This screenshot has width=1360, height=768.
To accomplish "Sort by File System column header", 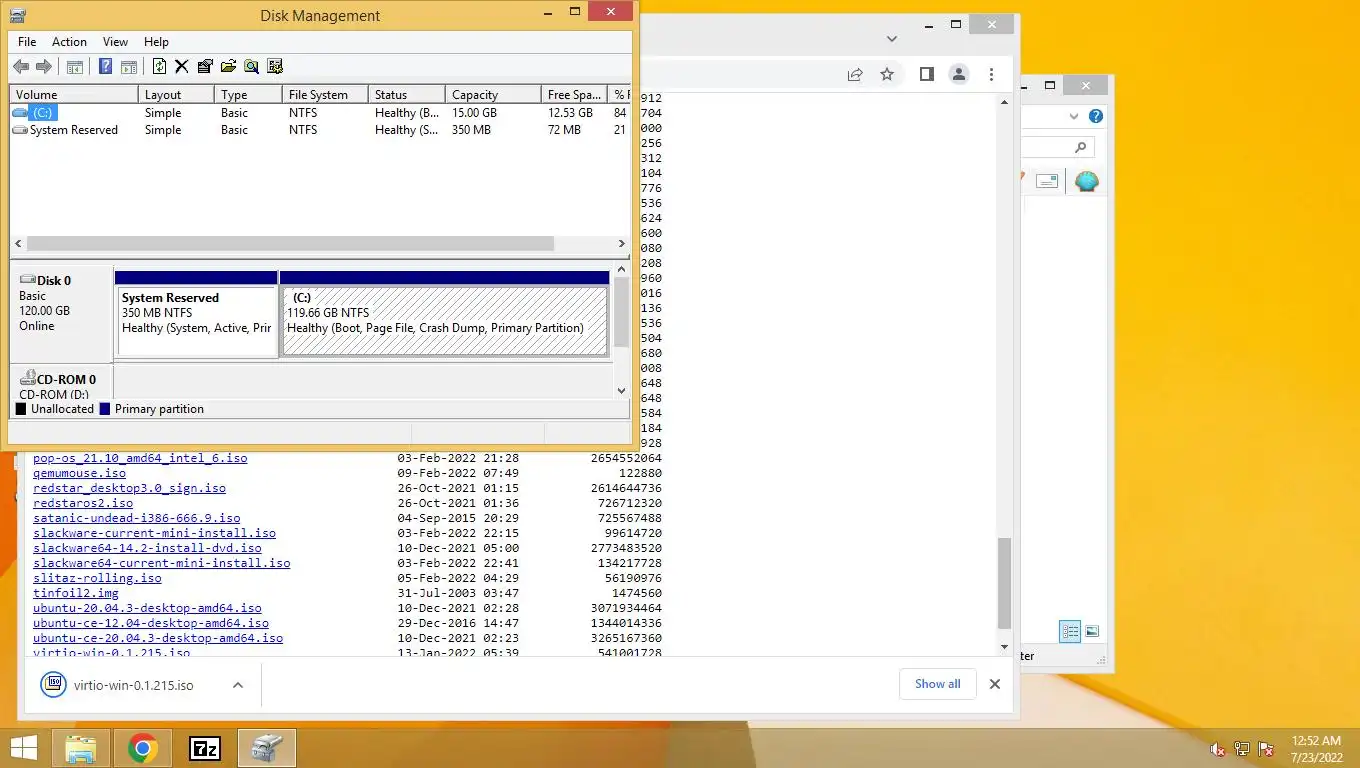I will point(325,94).
